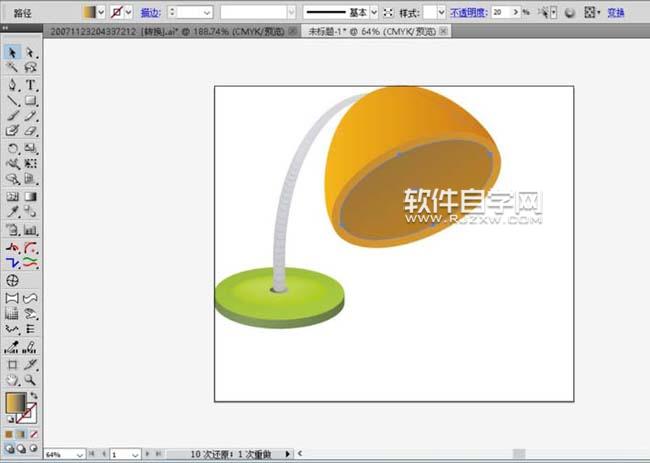Select the Rectangle tool
This screenshot has width=650, height=463.
click(30, 100)
